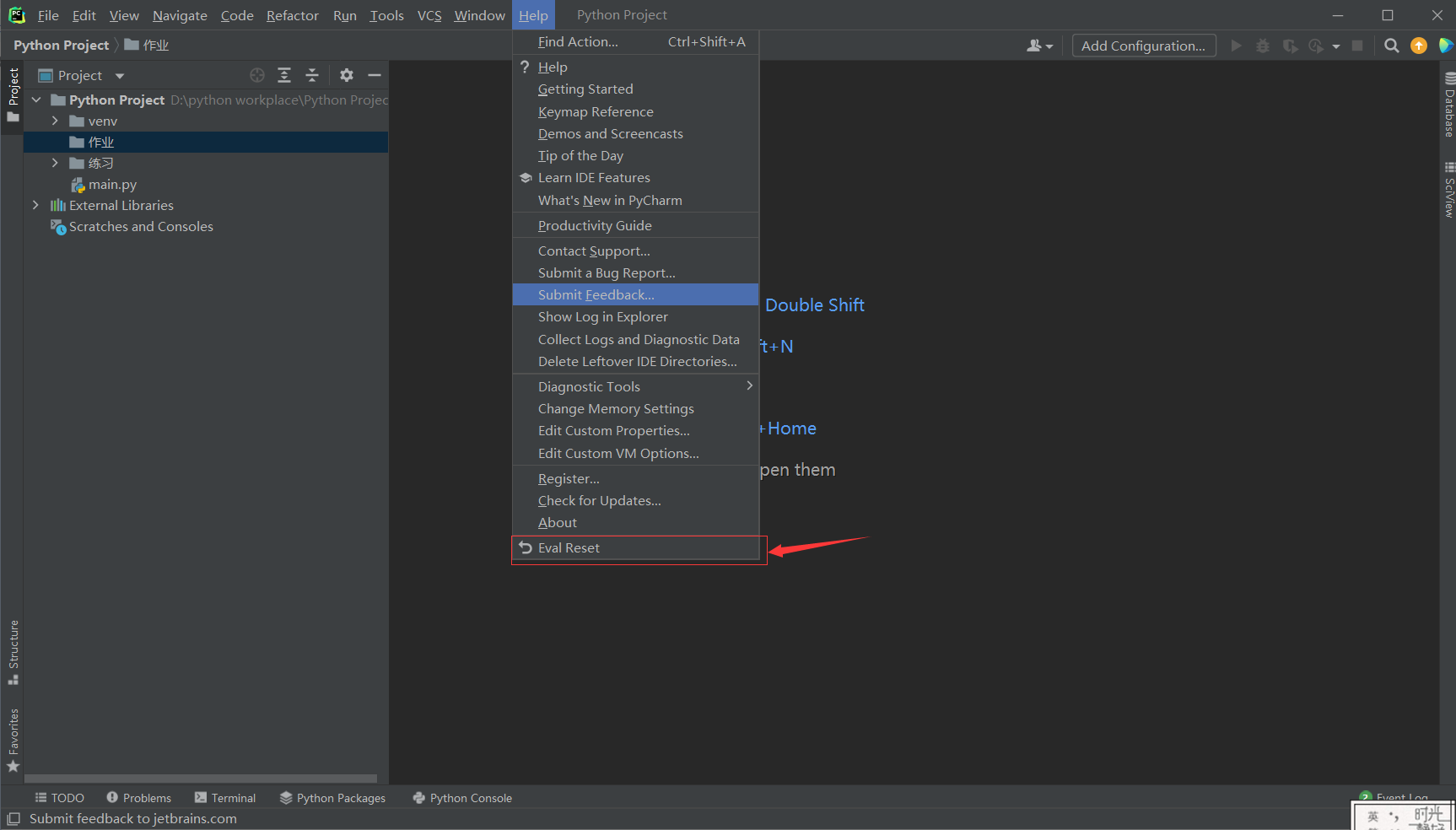This screenshot has height=830, width=1456.
Task: Click the orange IDE update arrow icon
Action: point(1419,46)
